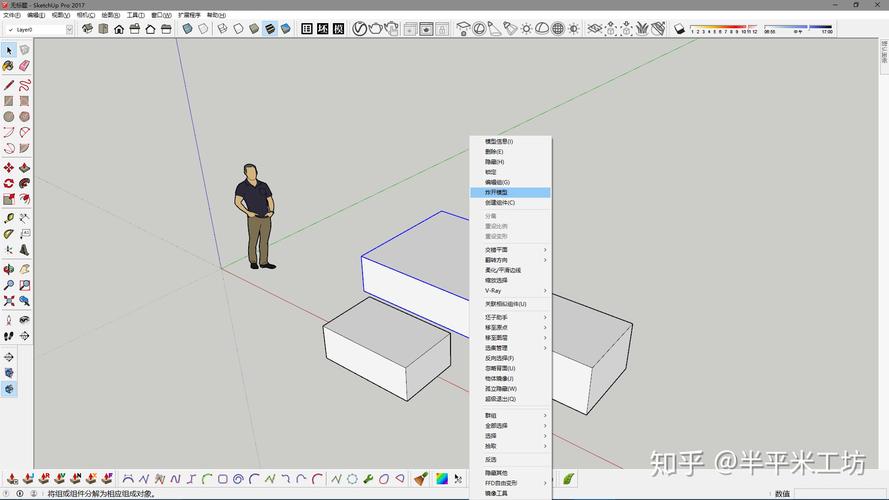This screenshot has height=500, width=889.
Task: Choose the Move tool with red arrows
Action: 9,168
